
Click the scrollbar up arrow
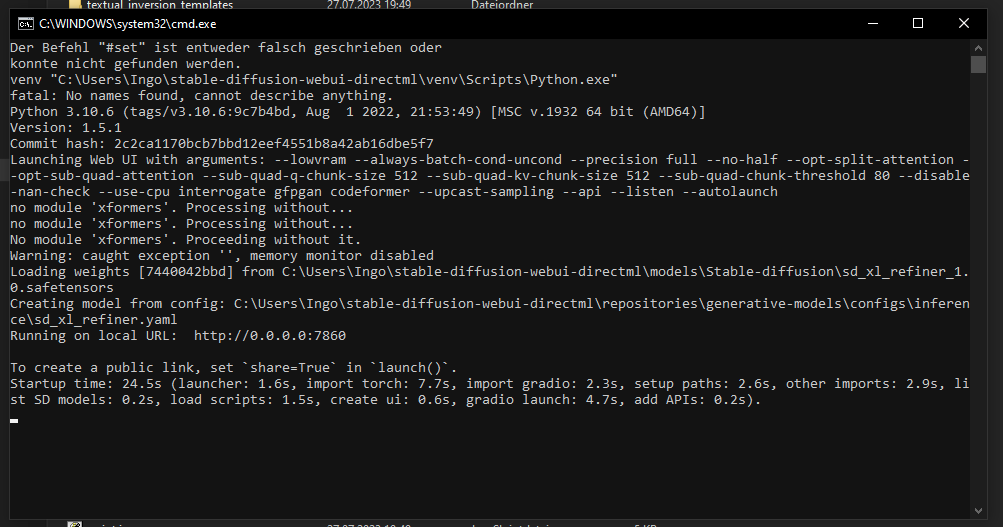(x=978, y=47)
